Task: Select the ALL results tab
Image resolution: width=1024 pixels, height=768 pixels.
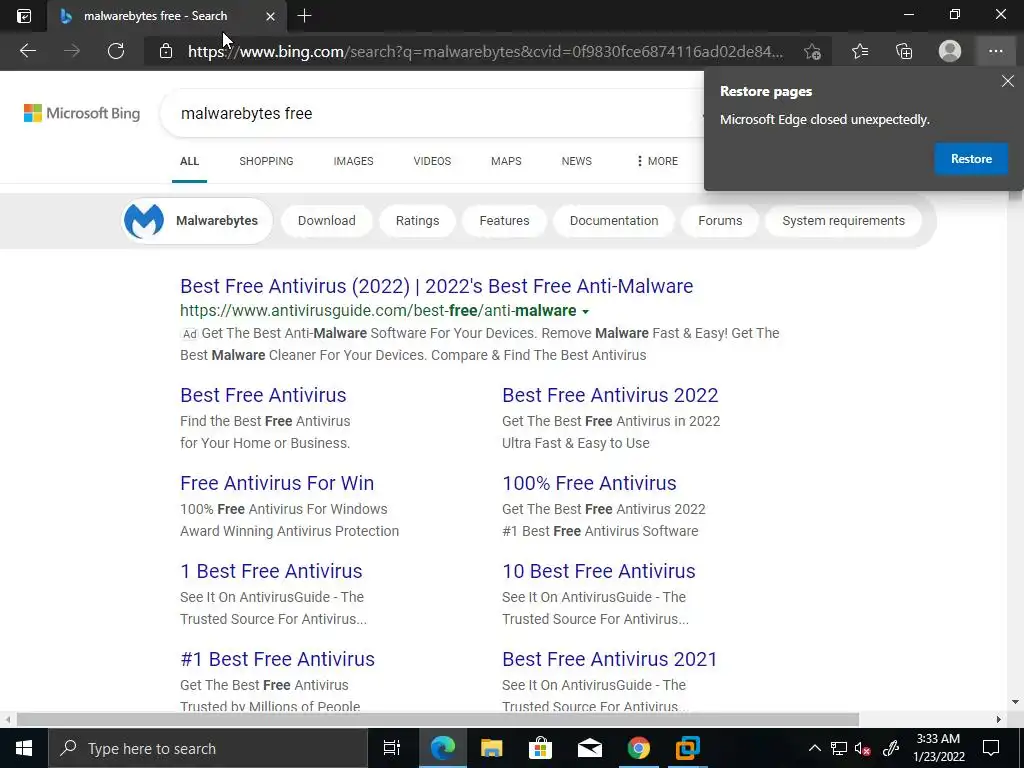Action: [189, 161]
